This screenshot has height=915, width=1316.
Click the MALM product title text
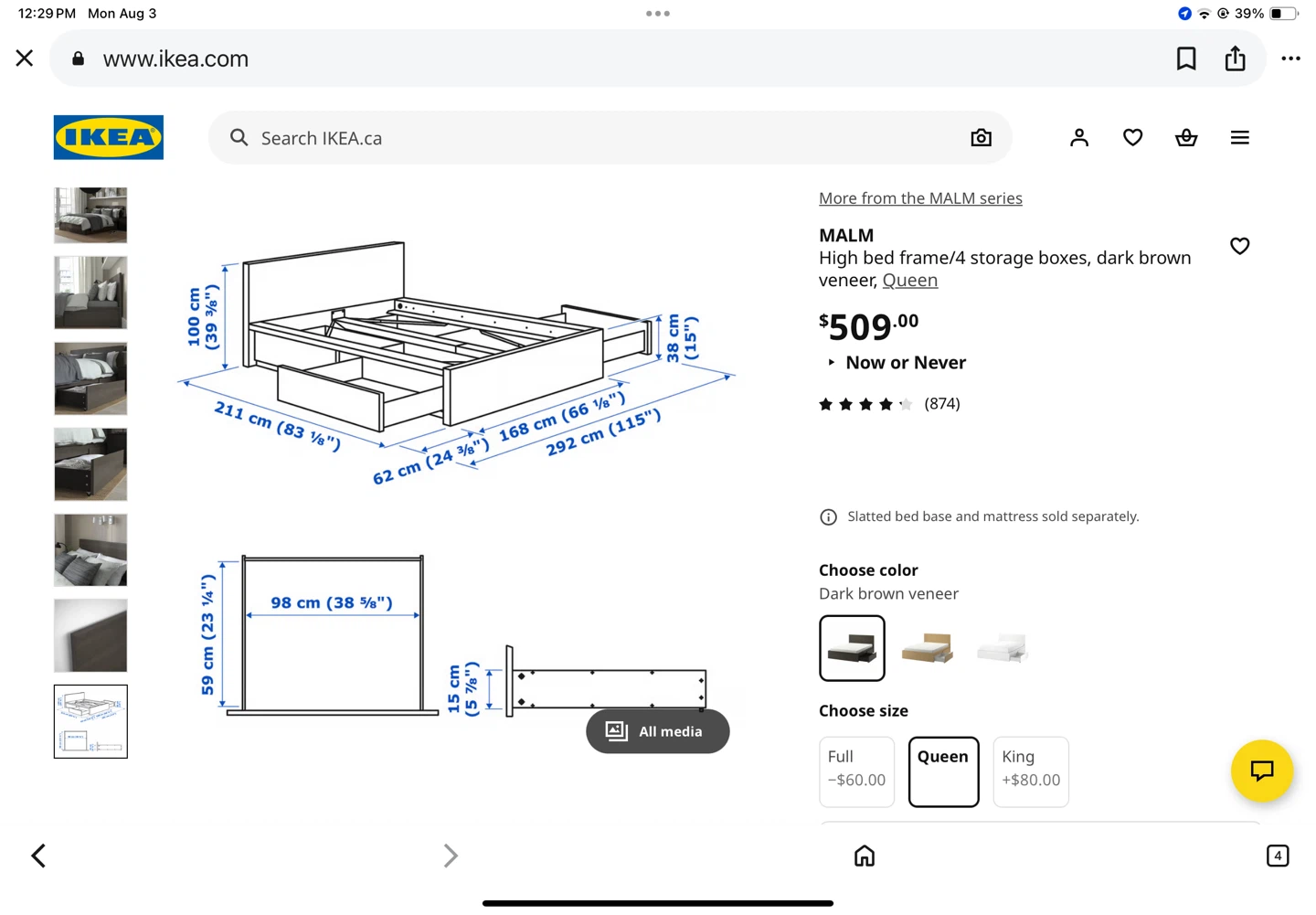coord(846,235)
